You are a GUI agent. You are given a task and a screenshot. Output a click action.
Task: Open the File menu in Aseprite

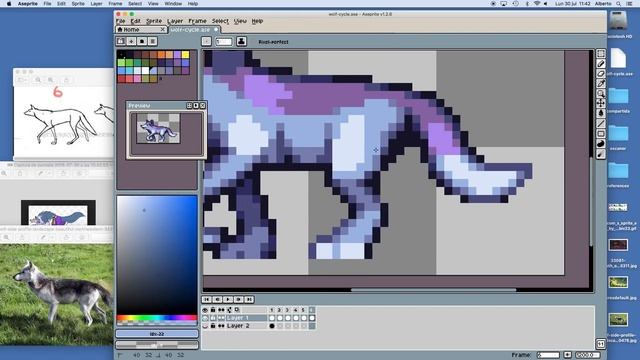pos(121,21)
